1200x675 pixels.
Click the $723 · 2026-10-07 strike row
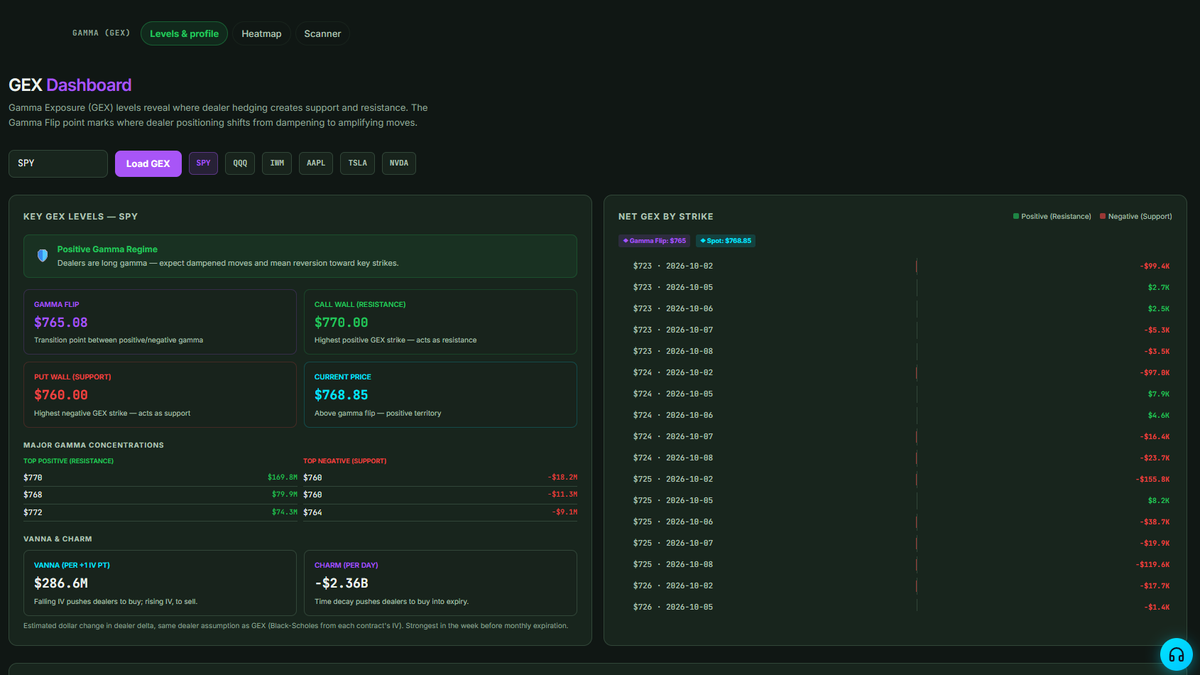895,330
